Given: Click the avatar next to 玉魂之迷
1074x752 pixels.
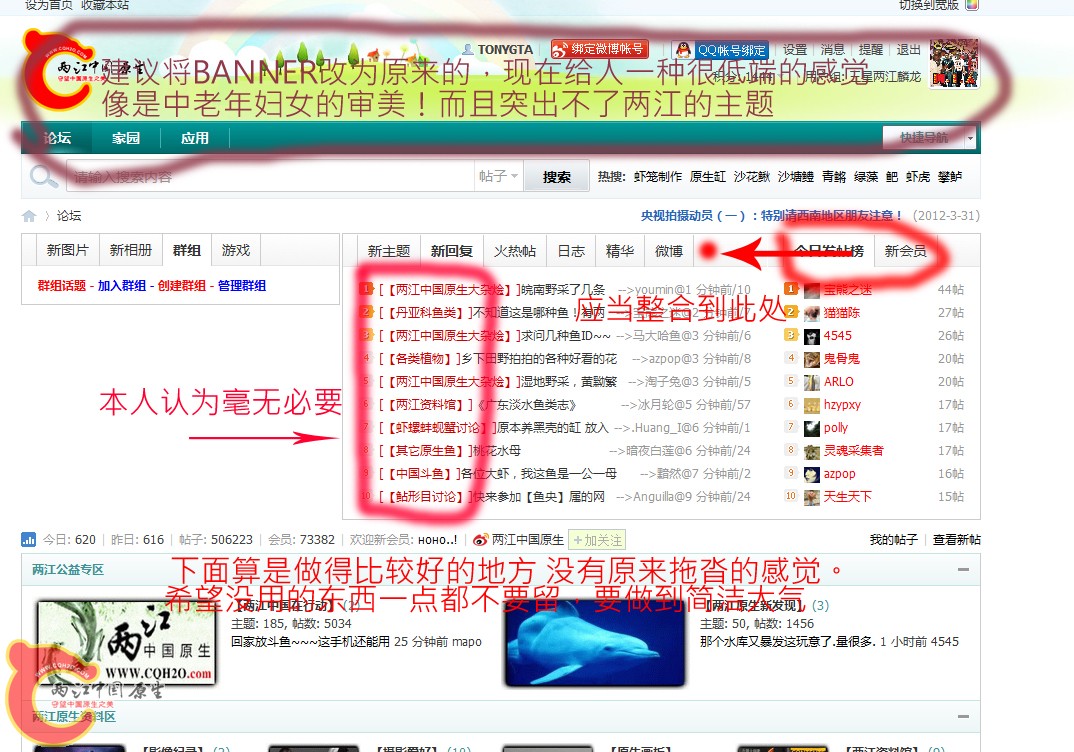Looking at the screenshot, I should pos(812,290).
